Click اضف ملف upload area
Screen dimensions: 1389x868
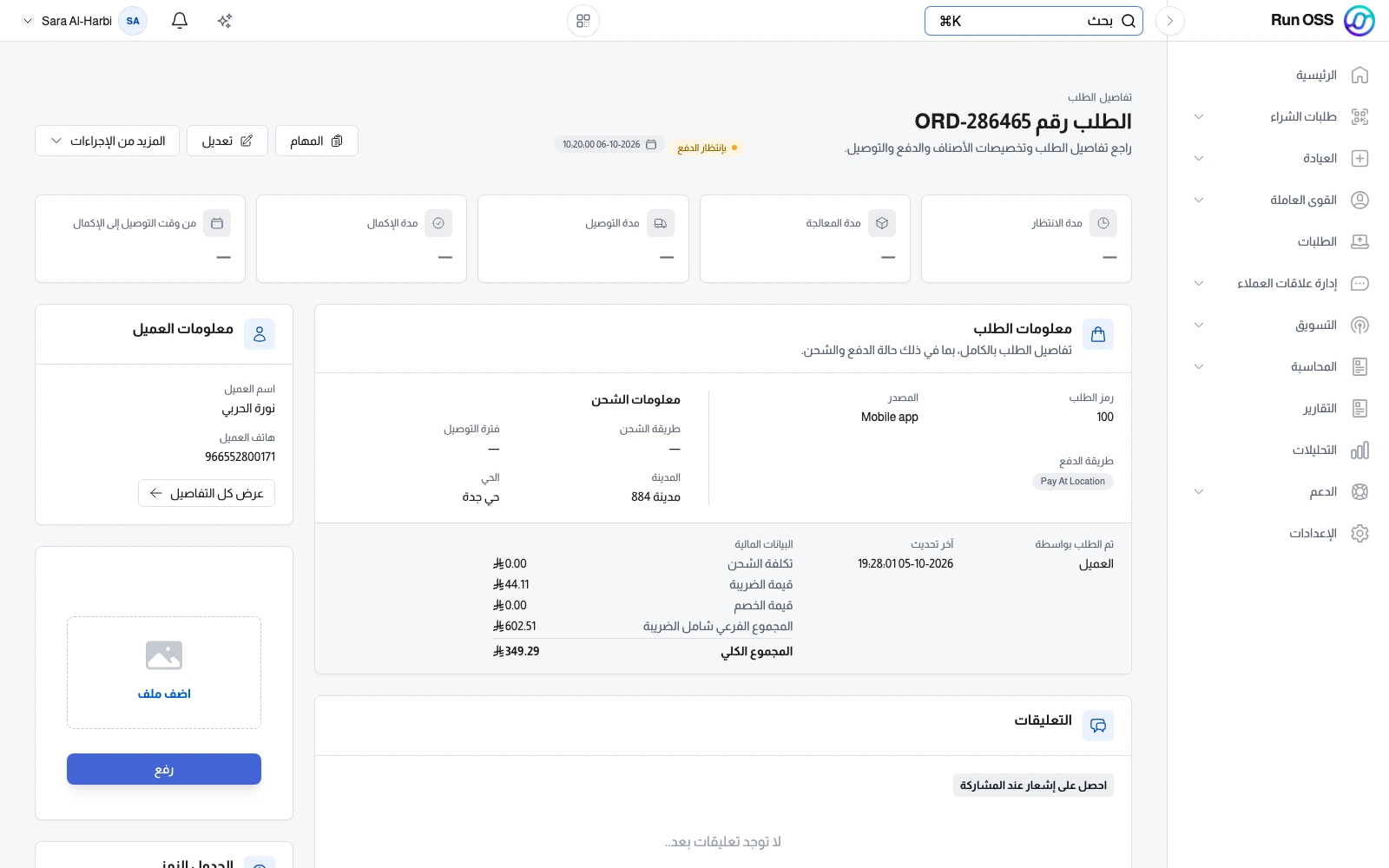click(164, 673)
